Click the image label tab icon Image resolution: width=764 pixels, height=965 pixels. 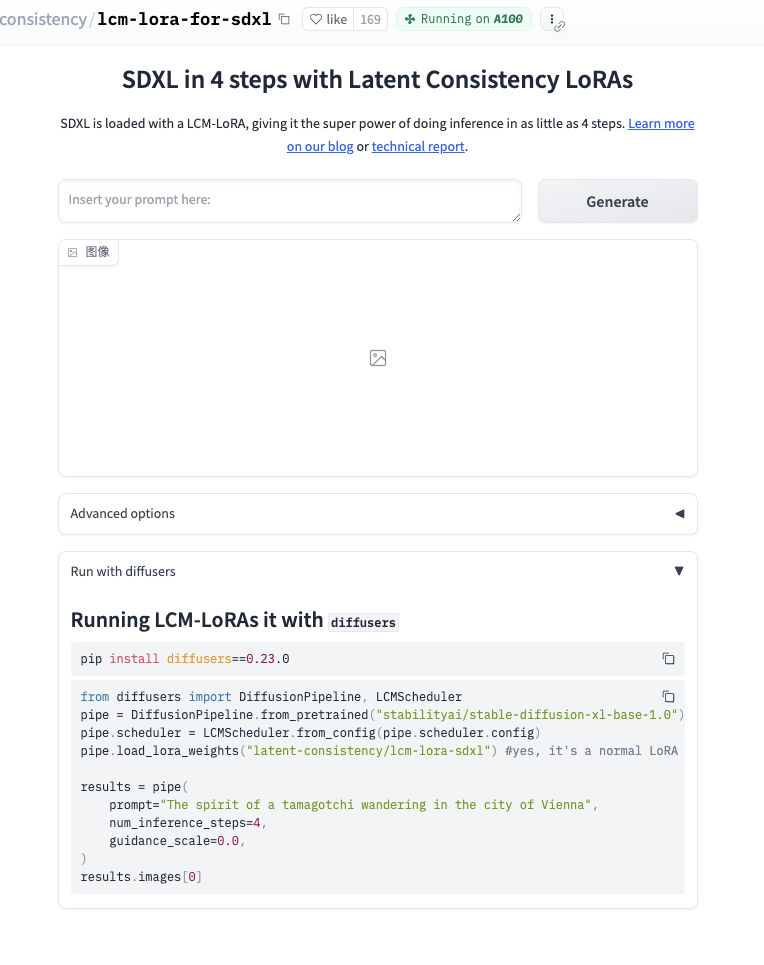click(x=73, y=252)
